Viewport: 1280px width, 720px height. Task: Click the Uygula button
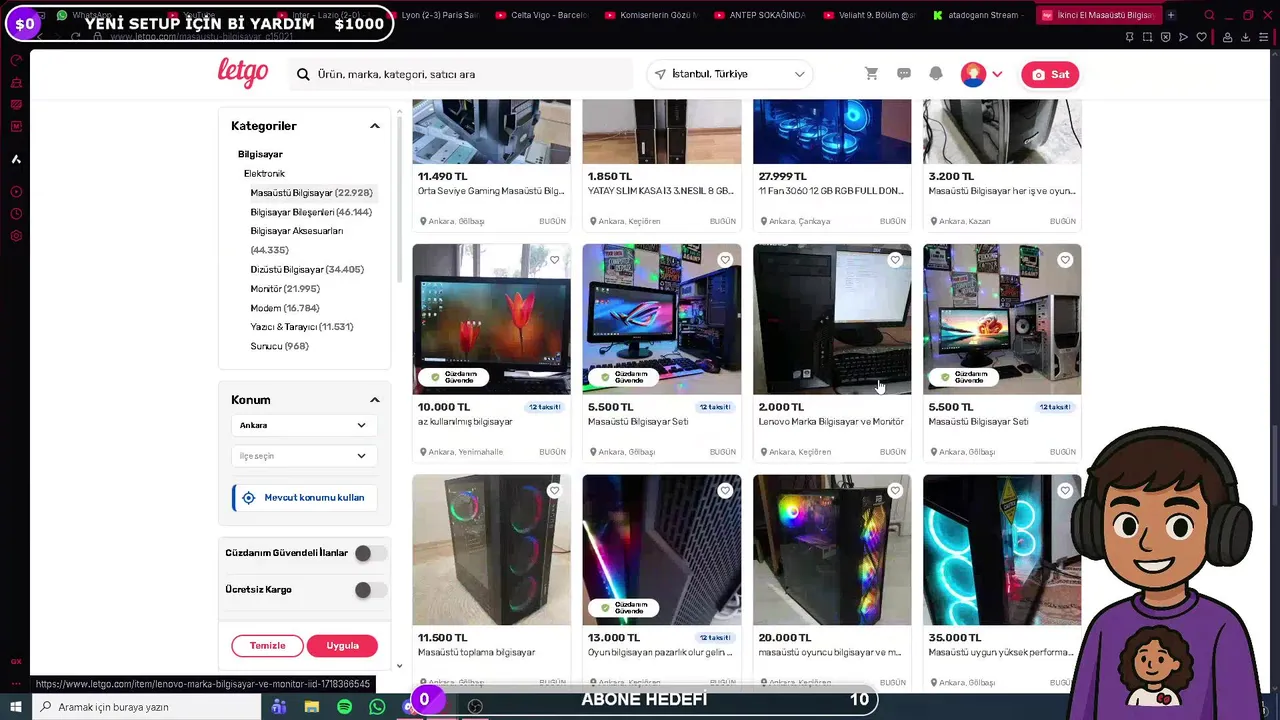coord(342,645)
